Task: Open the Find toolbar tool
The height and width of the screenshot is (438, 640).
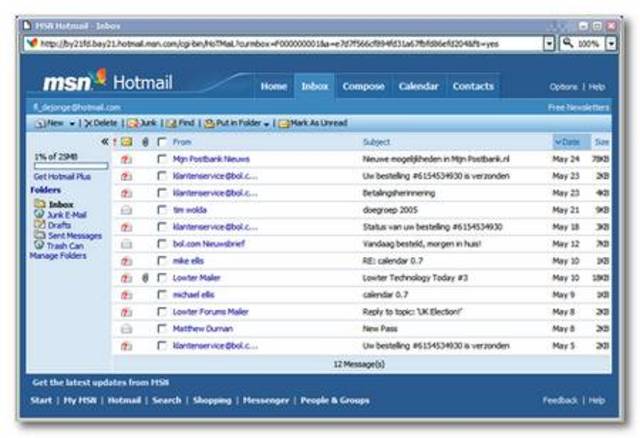Action: (x=180, y=123)
